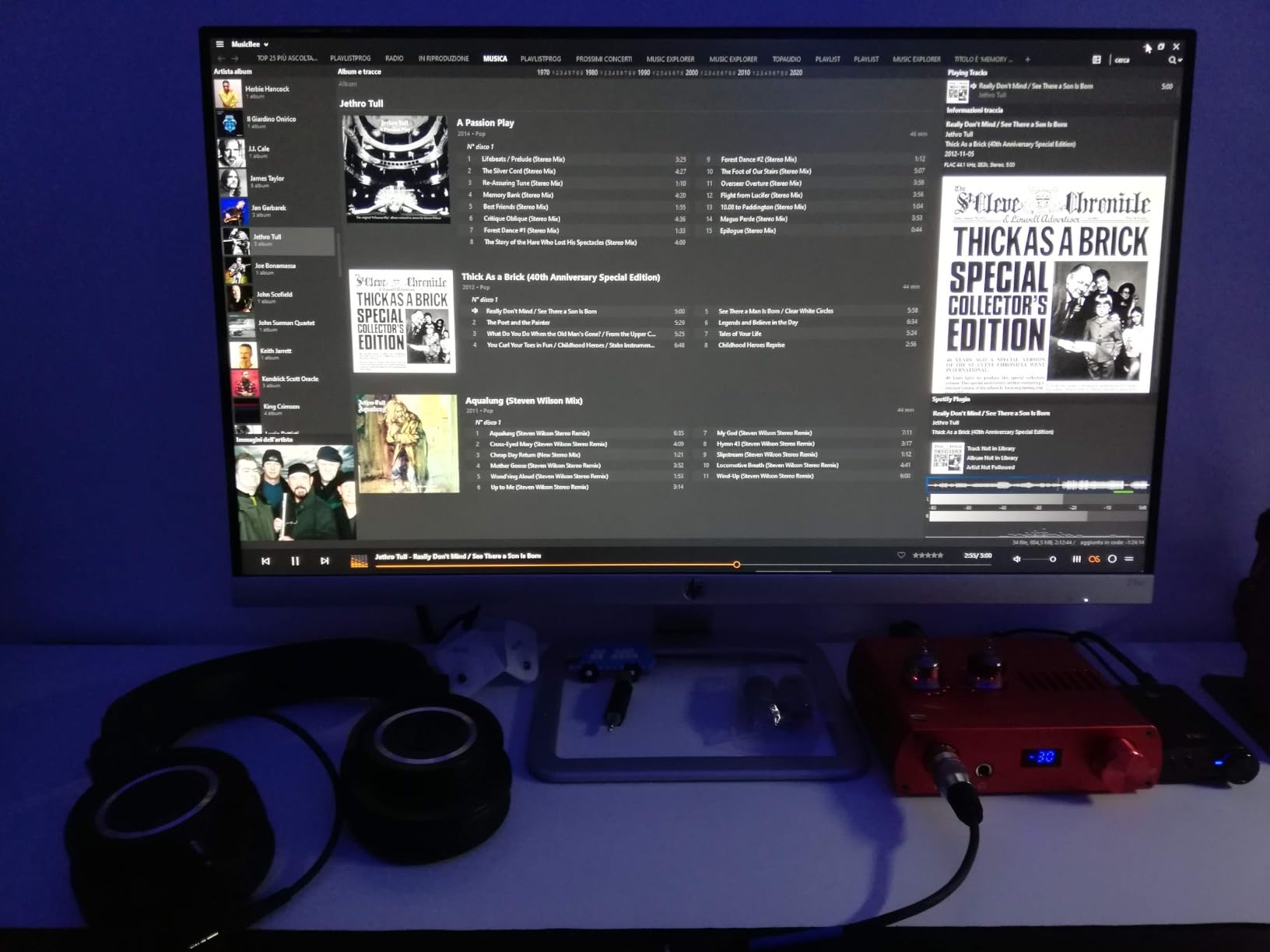The height and width of the screenshot is (952, 1270).
Task: Click the lines icon at player bar end
Action: pyautogui.click(x=1129, y=558)
